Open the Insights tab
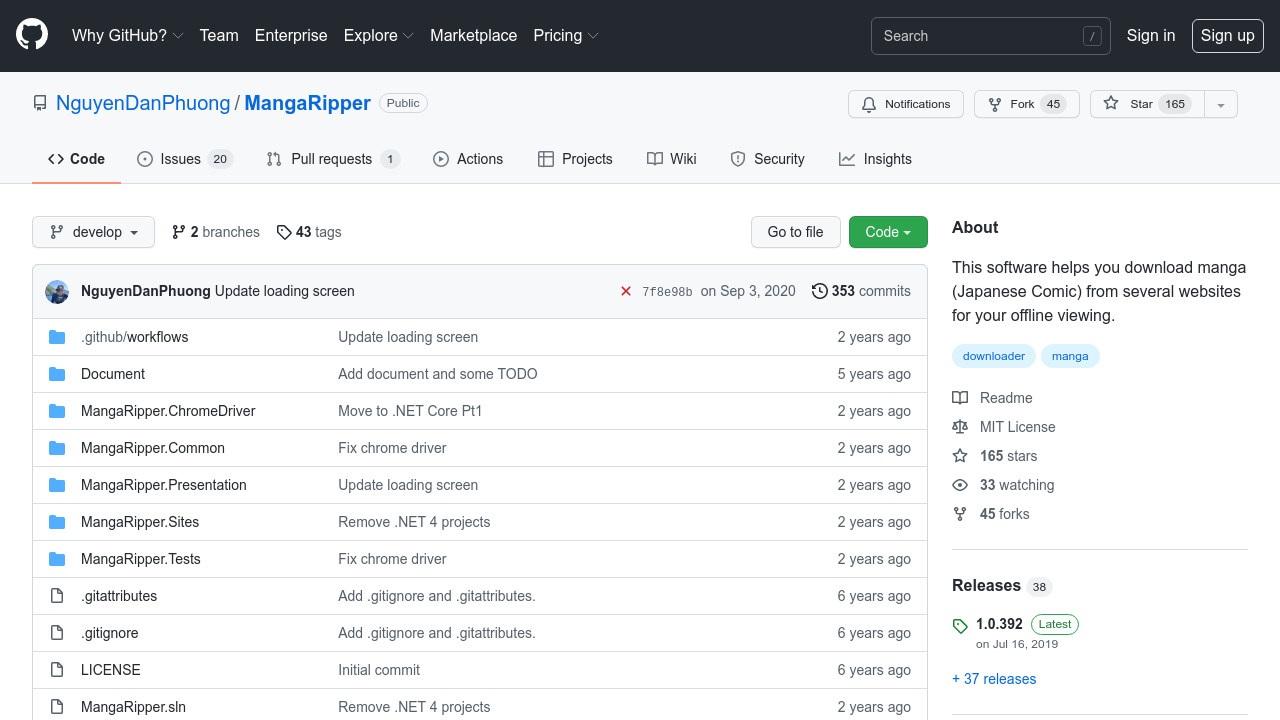 click(875, 159)
